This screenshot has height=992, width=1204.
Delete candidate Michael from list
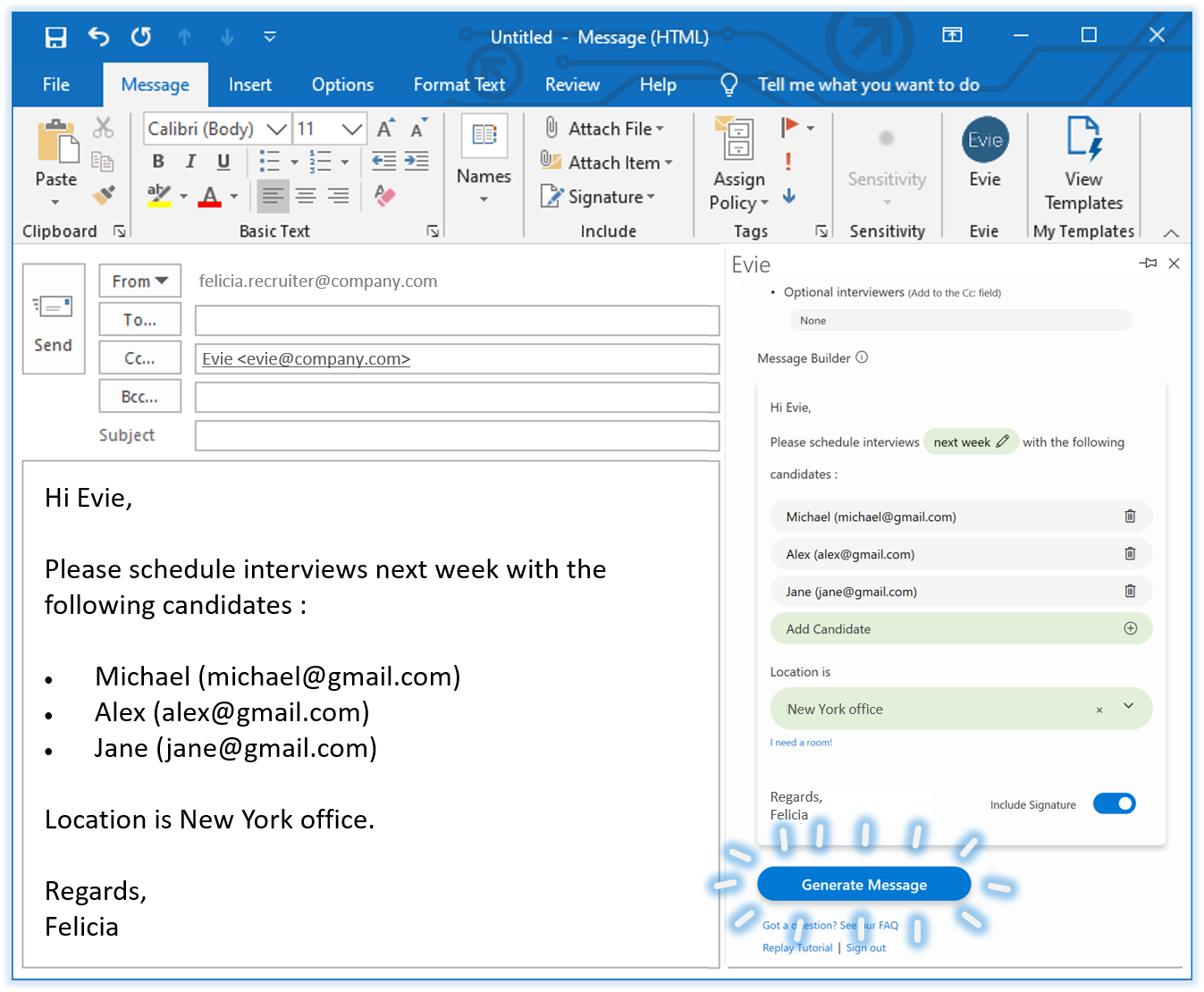pos(1130,517)
